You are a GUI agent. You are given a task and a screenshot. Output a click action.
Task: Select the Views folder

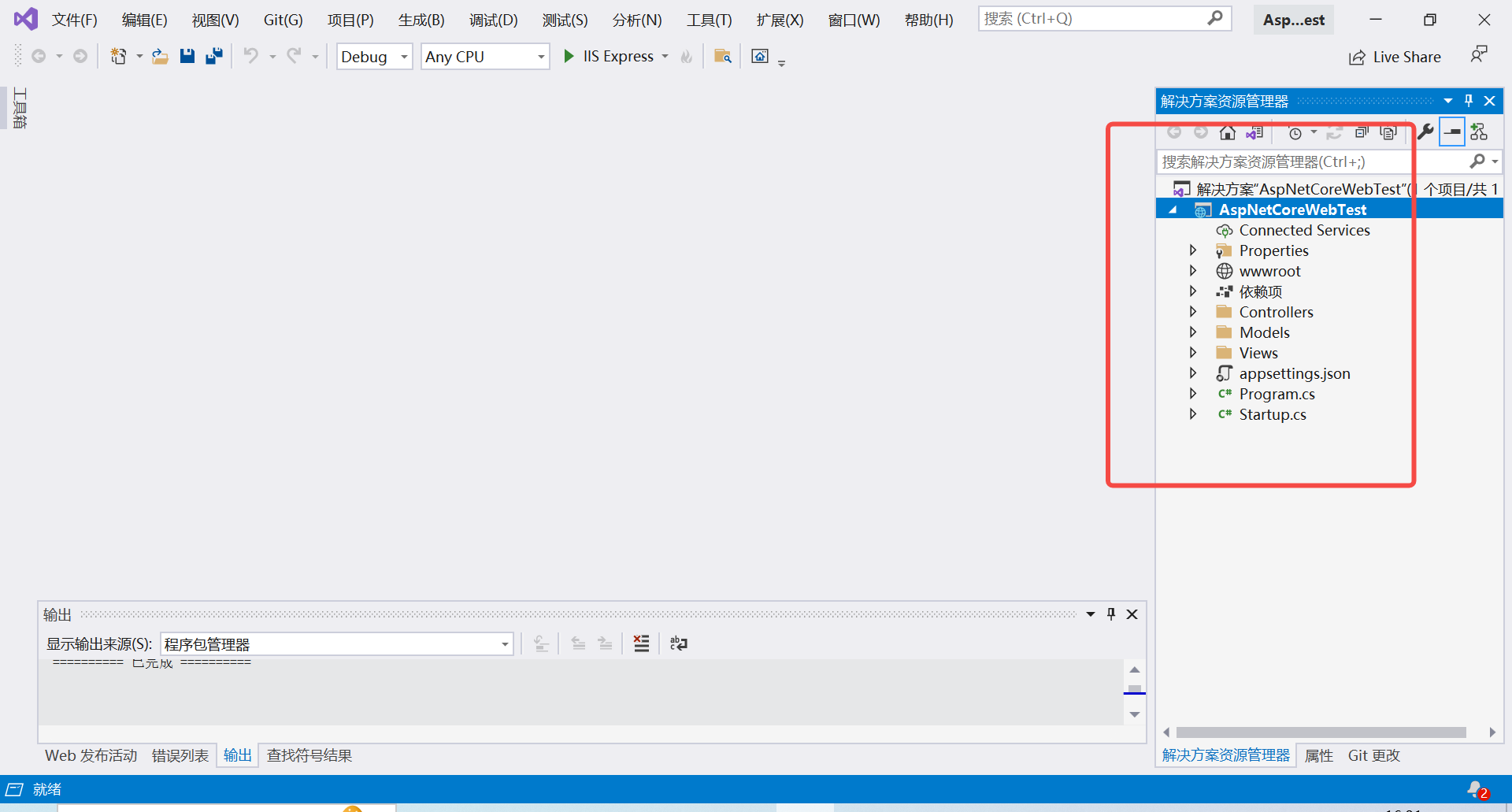[x=1258, y=353]
